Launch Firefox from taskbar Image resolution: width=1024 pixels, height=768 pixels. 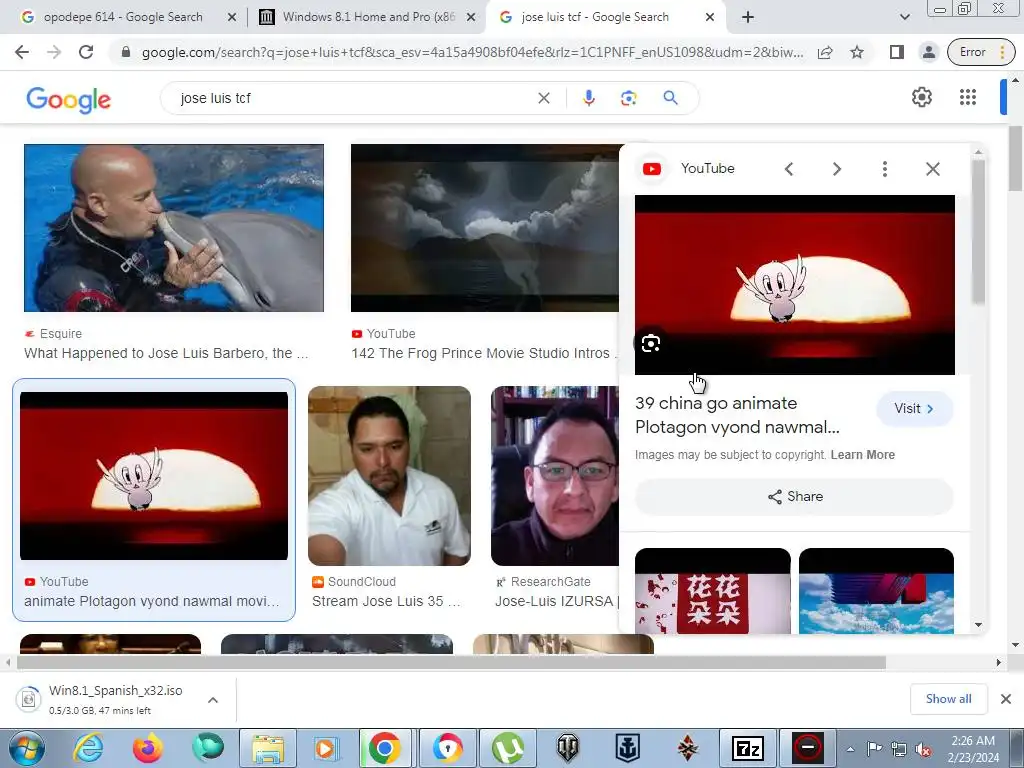pyautogui.click(x=148, y=748)
